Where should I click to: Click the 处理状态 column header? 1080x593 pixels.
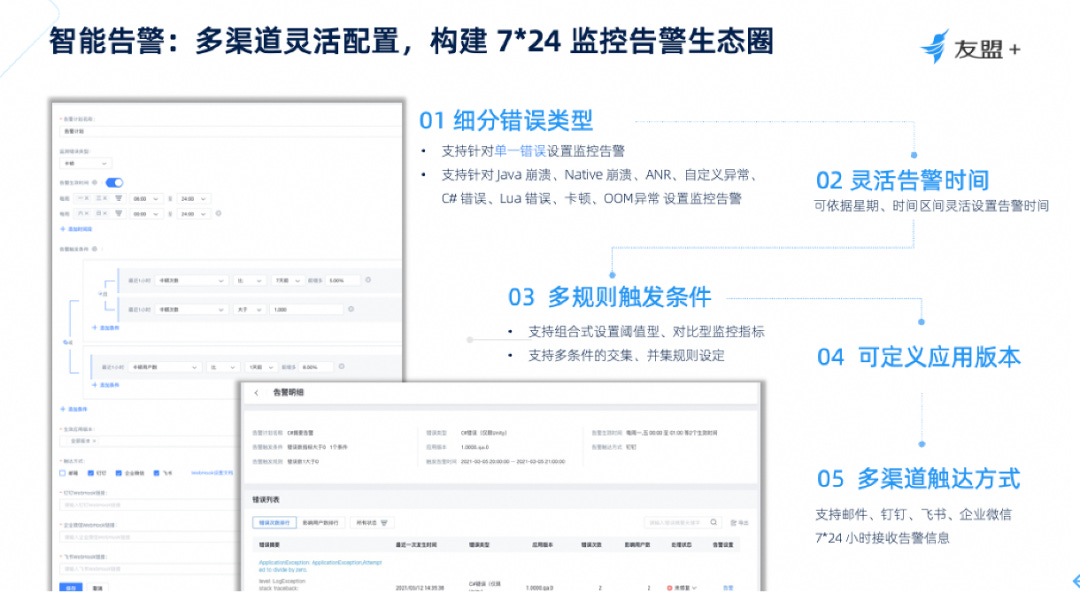[681, 545]
